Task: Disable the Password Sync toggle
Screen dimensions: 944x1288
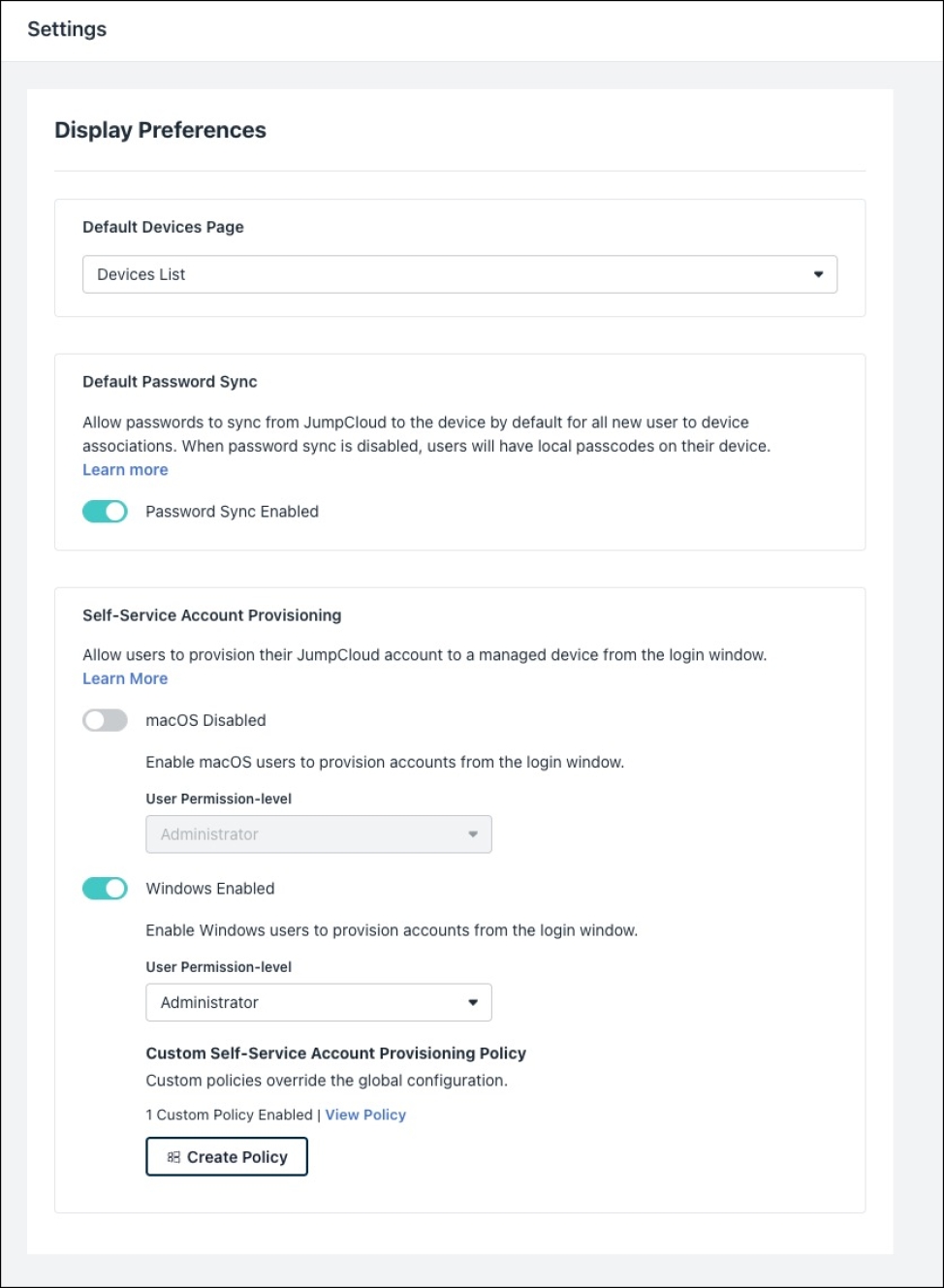Action: (x=105, y=512)
